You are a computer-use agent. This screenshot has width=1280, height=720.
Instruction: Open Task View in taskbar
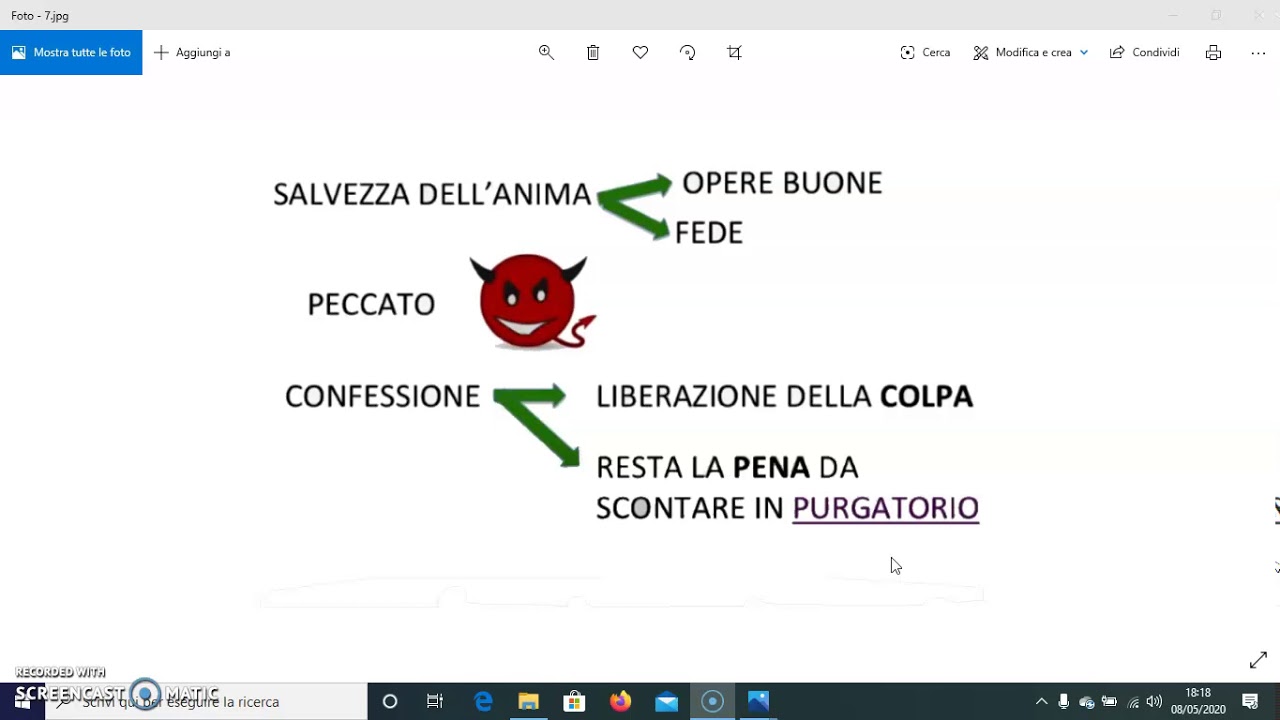coord(435,701)
